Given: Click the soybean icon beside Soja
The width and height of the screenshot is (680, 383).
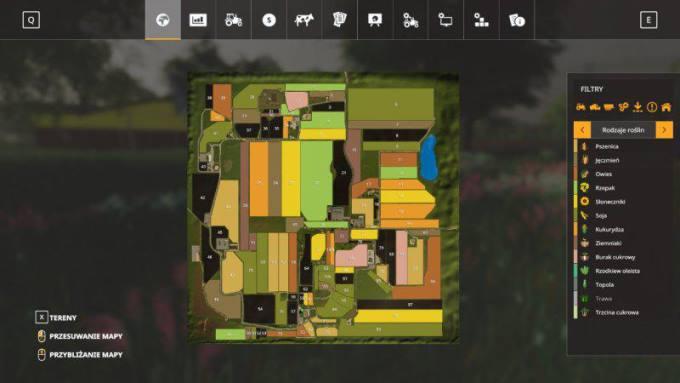Looking at the screenshot, I should click(x=585, y=216).
